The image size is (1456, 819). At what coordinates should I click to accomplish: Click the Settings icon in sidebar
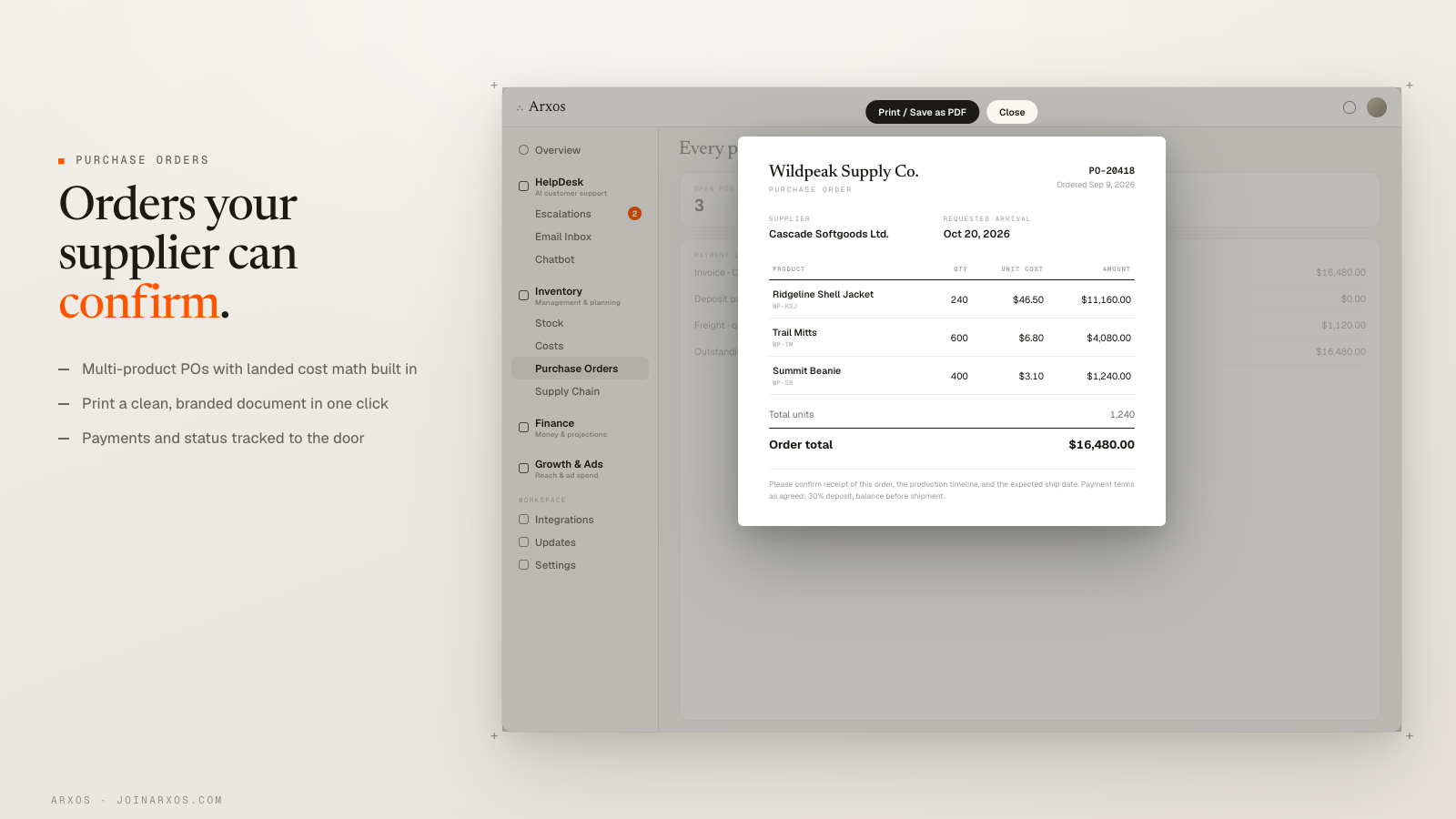[523, 565]
